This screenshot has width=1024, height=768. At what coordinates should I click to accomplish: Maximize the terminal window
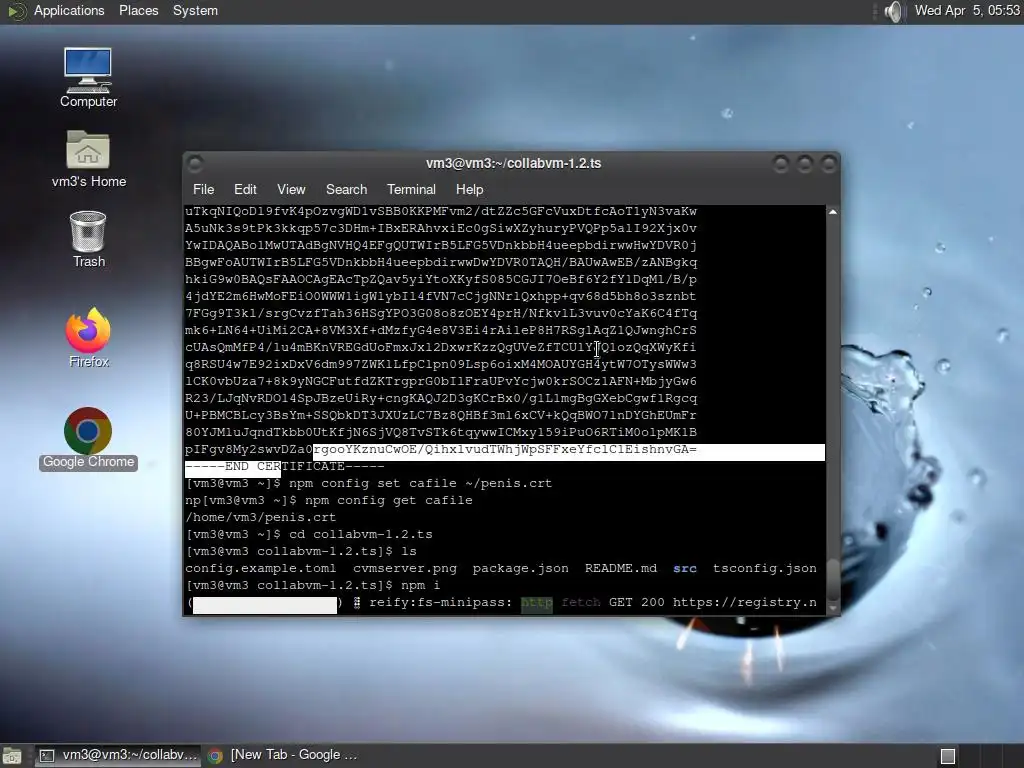tap(805, 163)
